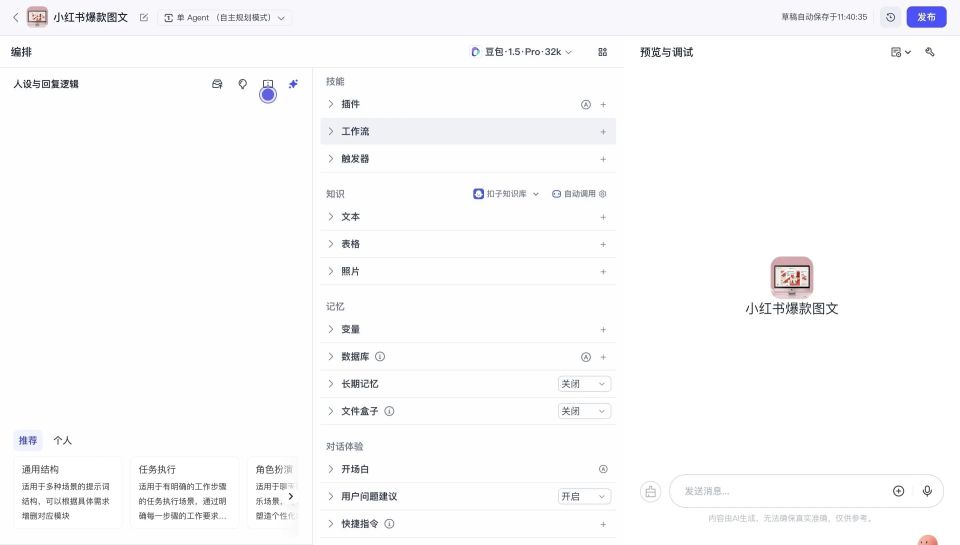Add a shortcut with 快捷指令 plus icon
The image size is (960, 545).
[603, 524]
